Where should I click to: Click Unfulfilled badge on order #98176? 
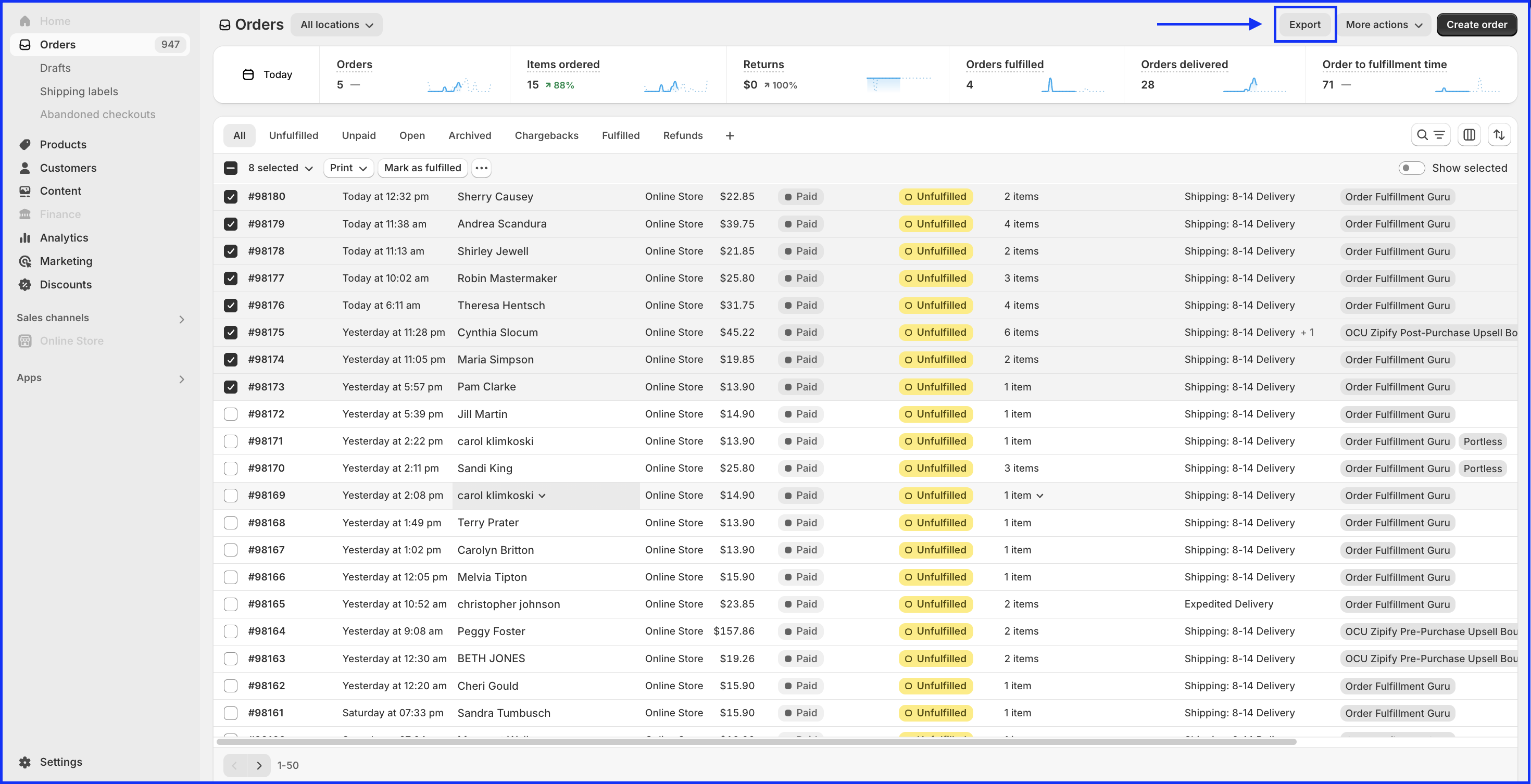[x=935, y=305]
